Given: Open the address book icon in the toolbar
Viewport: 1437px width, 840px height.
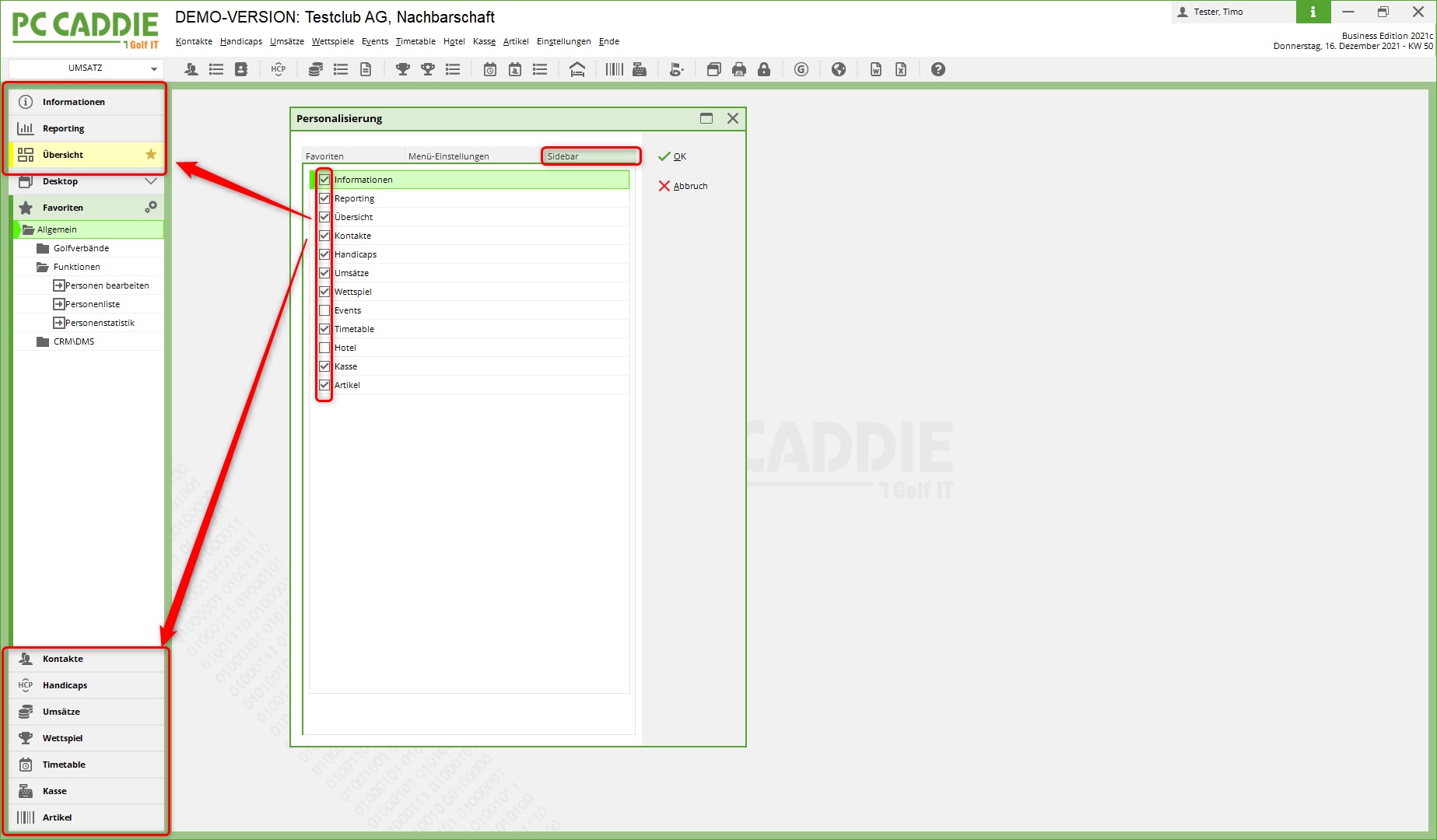Looking at the screenshot, I should [241, 69].
